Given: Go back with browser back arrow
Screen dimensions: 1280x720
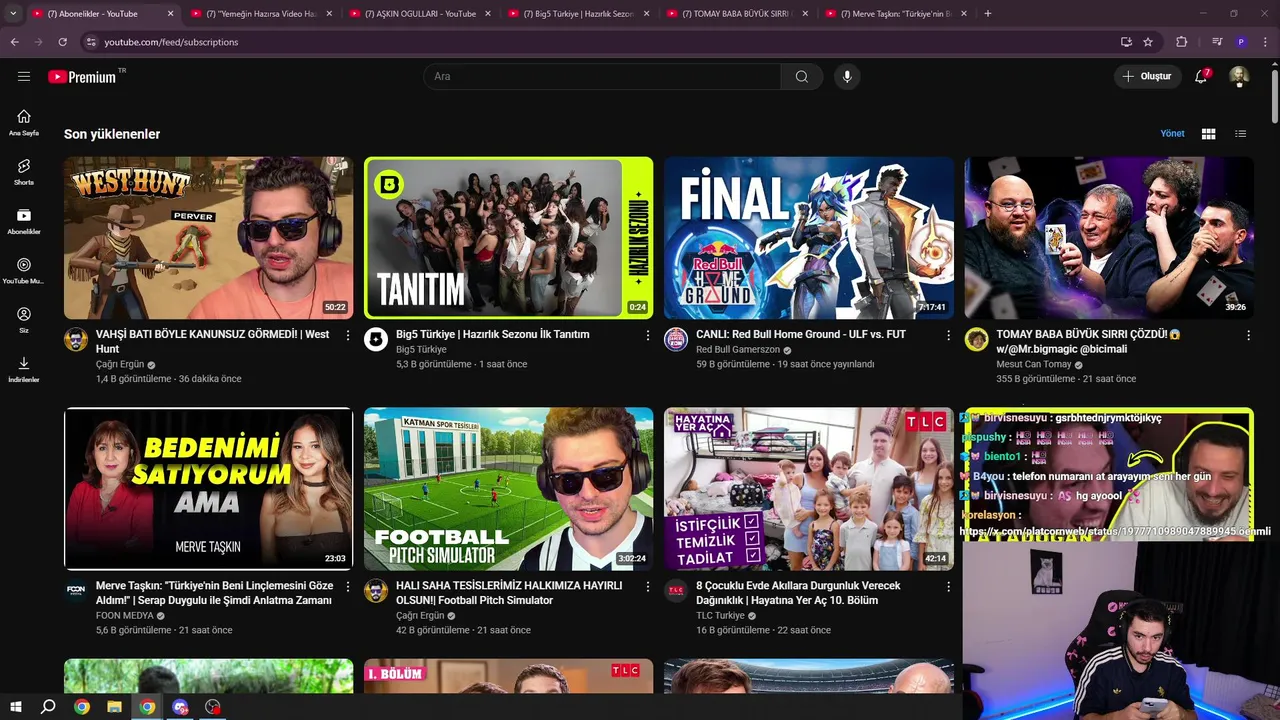Looking at the screenshot, I should [x=14, y=42].
